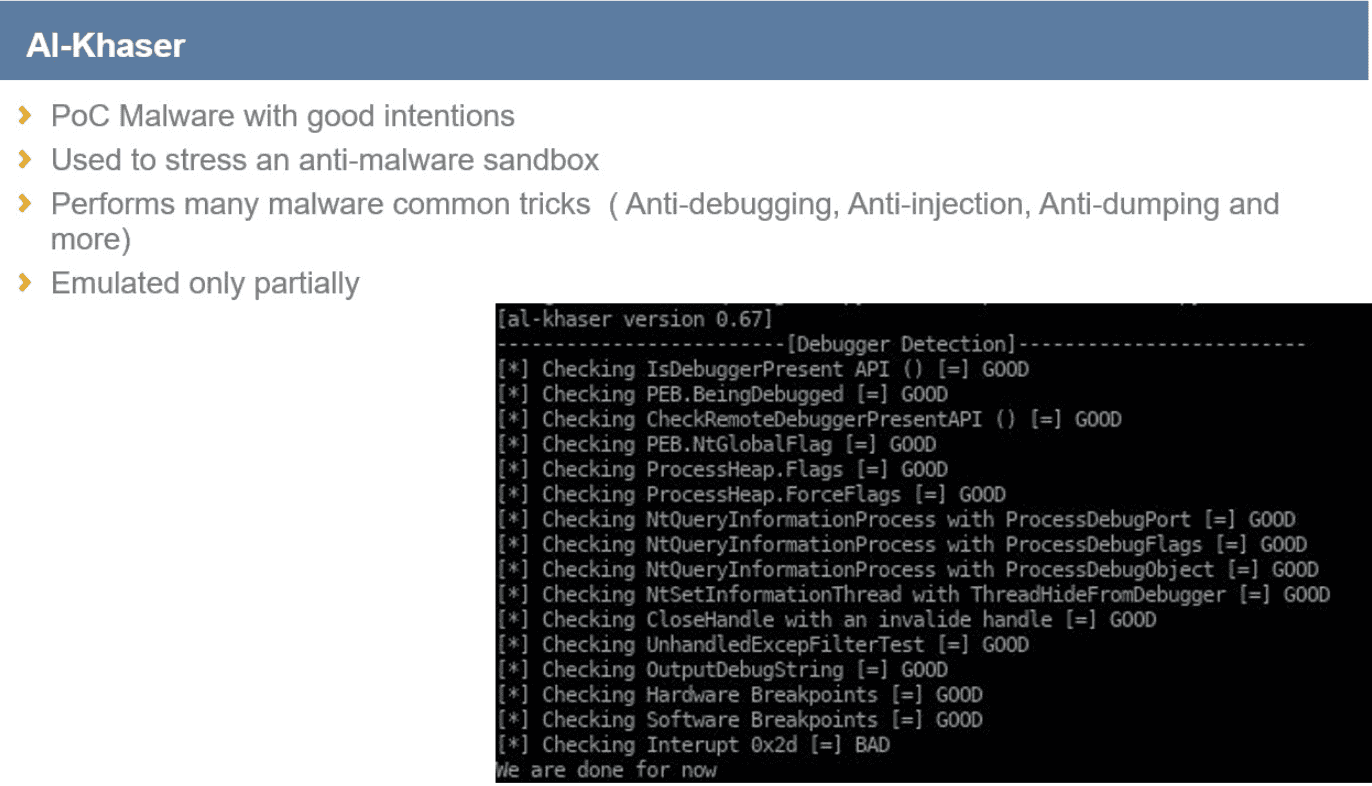The width and height of the screenshot is (1372, 786).
Task: Click the "Checking PEB.NtGlobalFlag" terminal line
Action: 716,444
